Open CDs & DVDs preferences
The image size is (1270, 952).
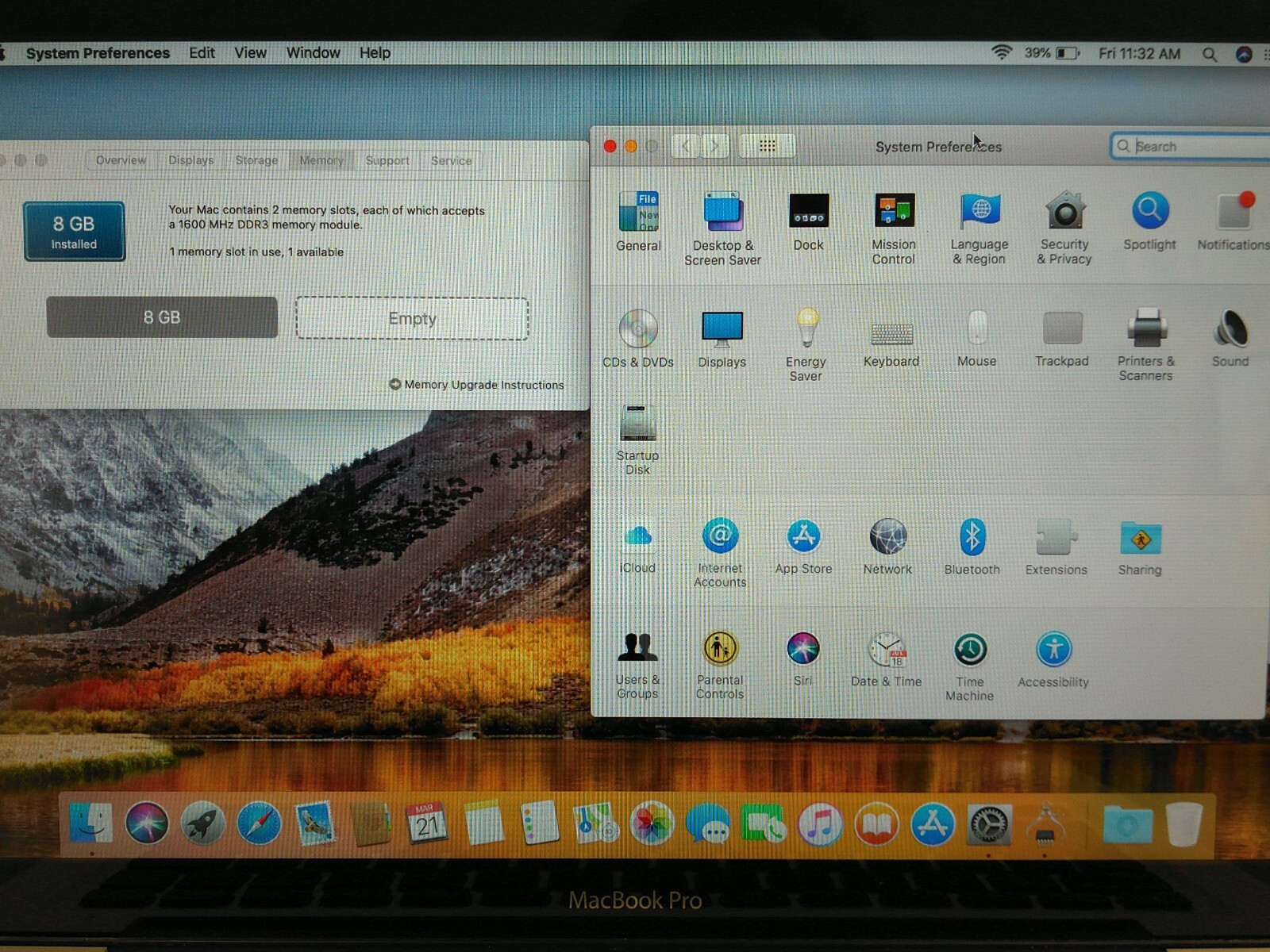click(x=638, y=338)
